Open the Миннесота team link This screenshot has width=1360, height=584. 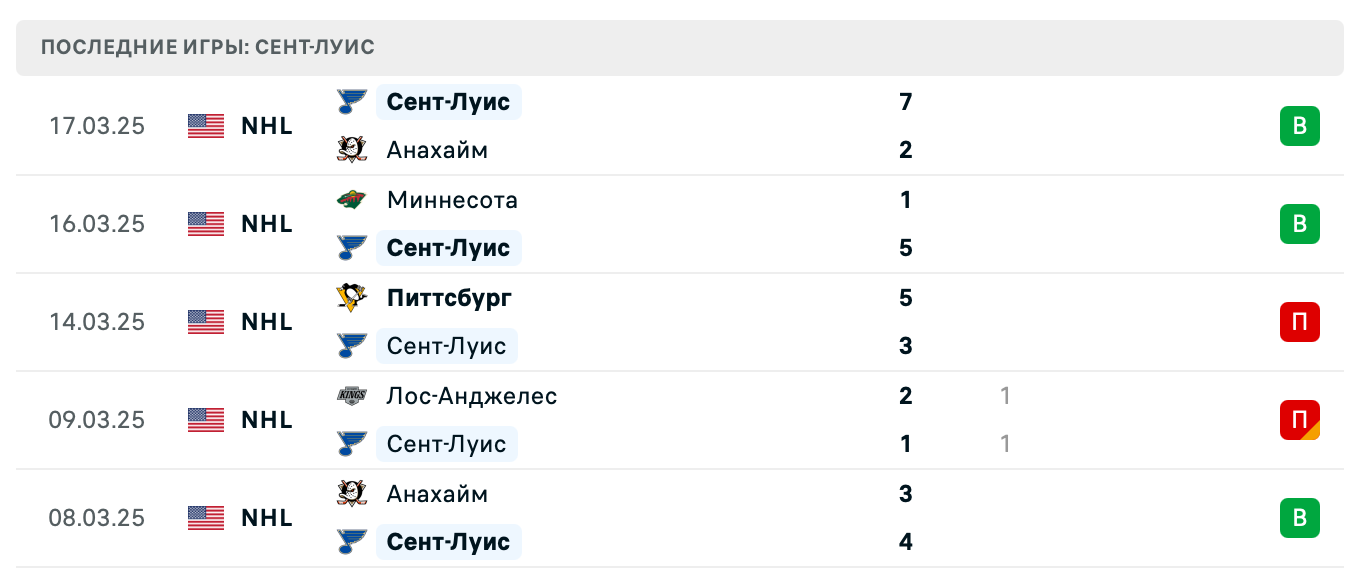452,200
